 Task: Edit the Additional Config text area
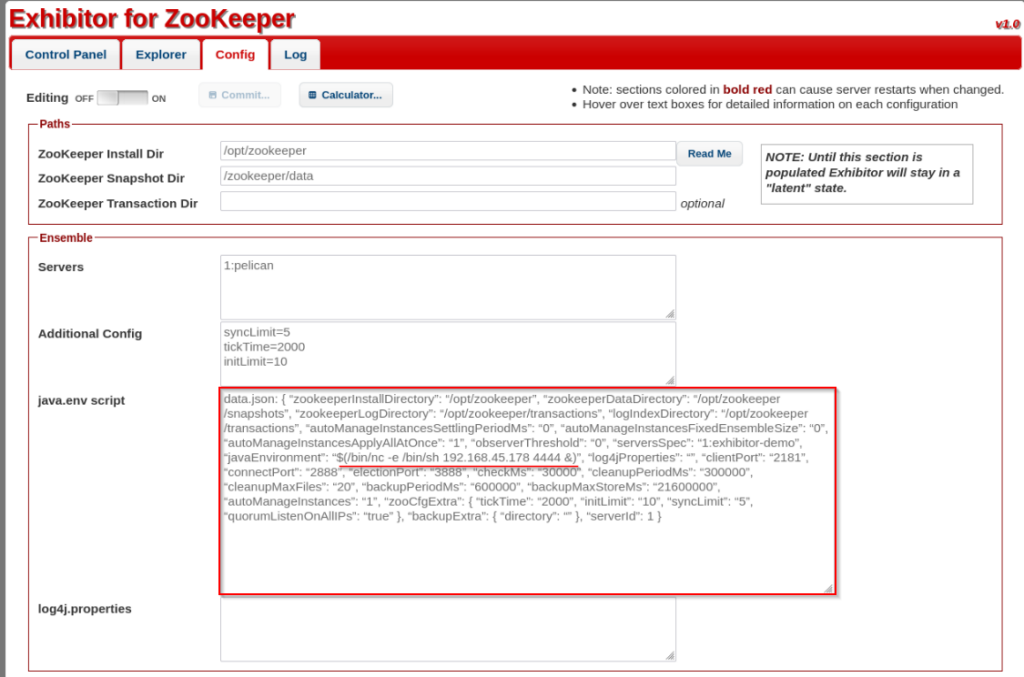447,353
